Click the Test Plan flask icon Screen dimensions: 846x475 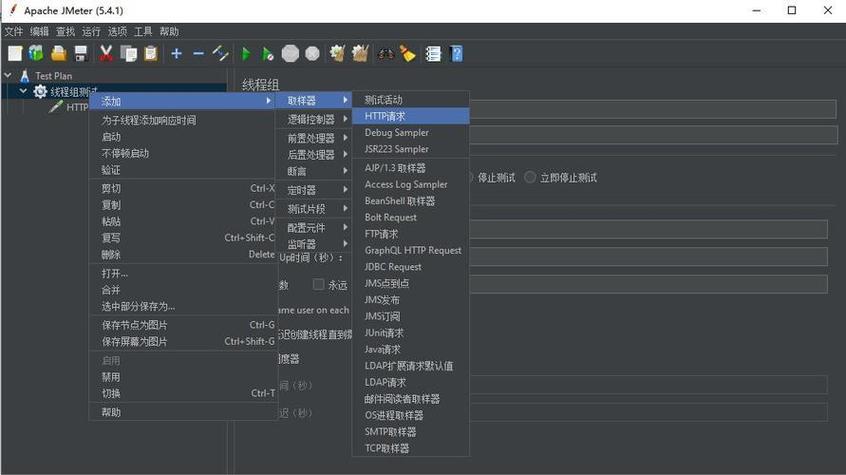pyautogui.click(x=24, y=76)
